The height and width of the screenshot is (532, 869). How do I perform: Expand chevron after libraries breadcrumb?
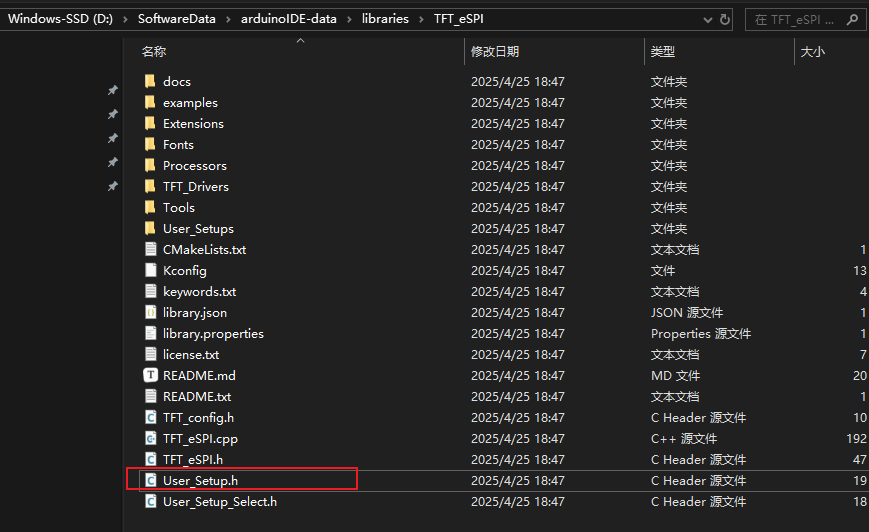pos(421,19)
